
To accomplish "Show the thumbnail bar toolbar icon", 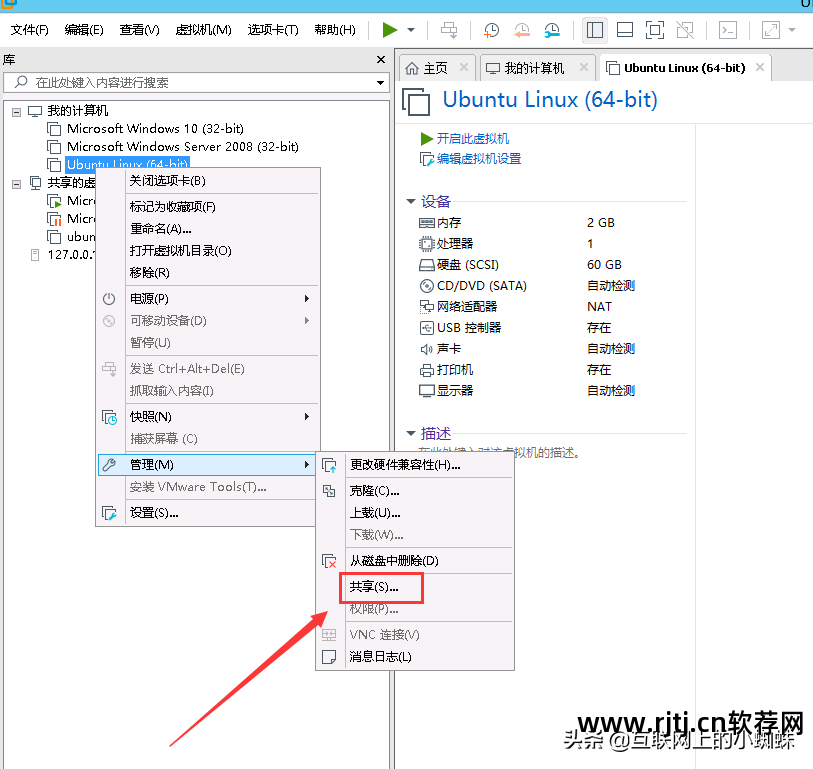I will point(624,30).
